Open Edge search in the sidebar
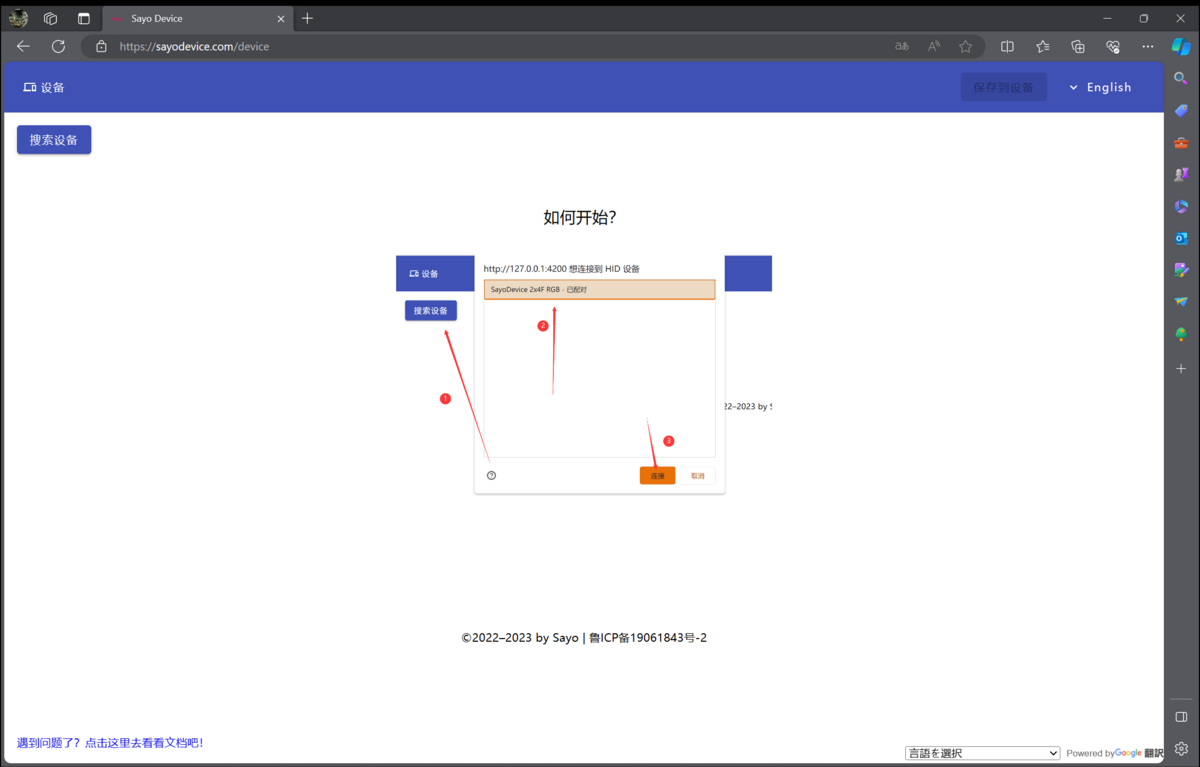The image size is (1200, 767). pos(1180,78)
